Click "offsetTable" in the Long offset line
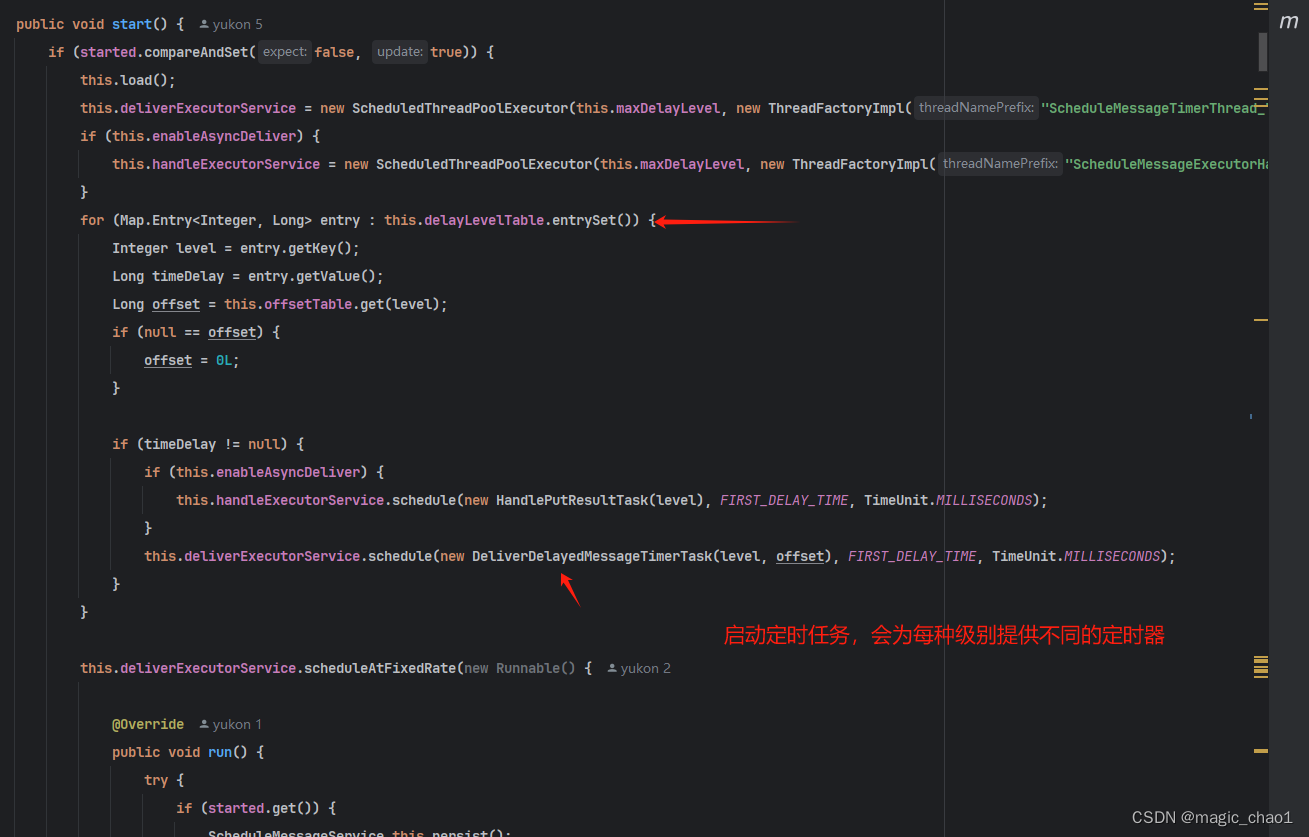1309x837 pixels. 308,304
